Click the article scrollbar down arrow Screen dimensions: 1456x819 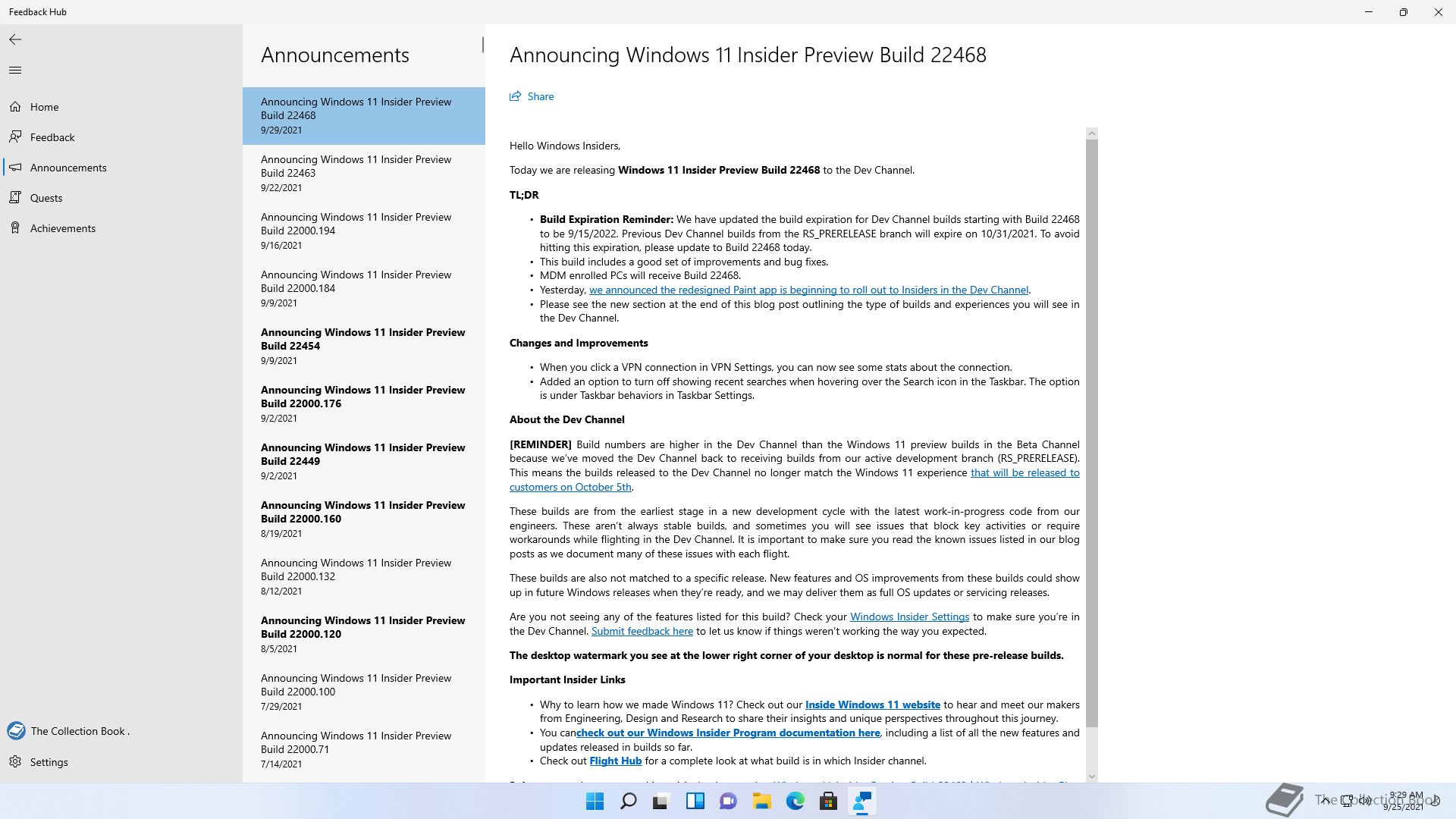[1092, 776]
